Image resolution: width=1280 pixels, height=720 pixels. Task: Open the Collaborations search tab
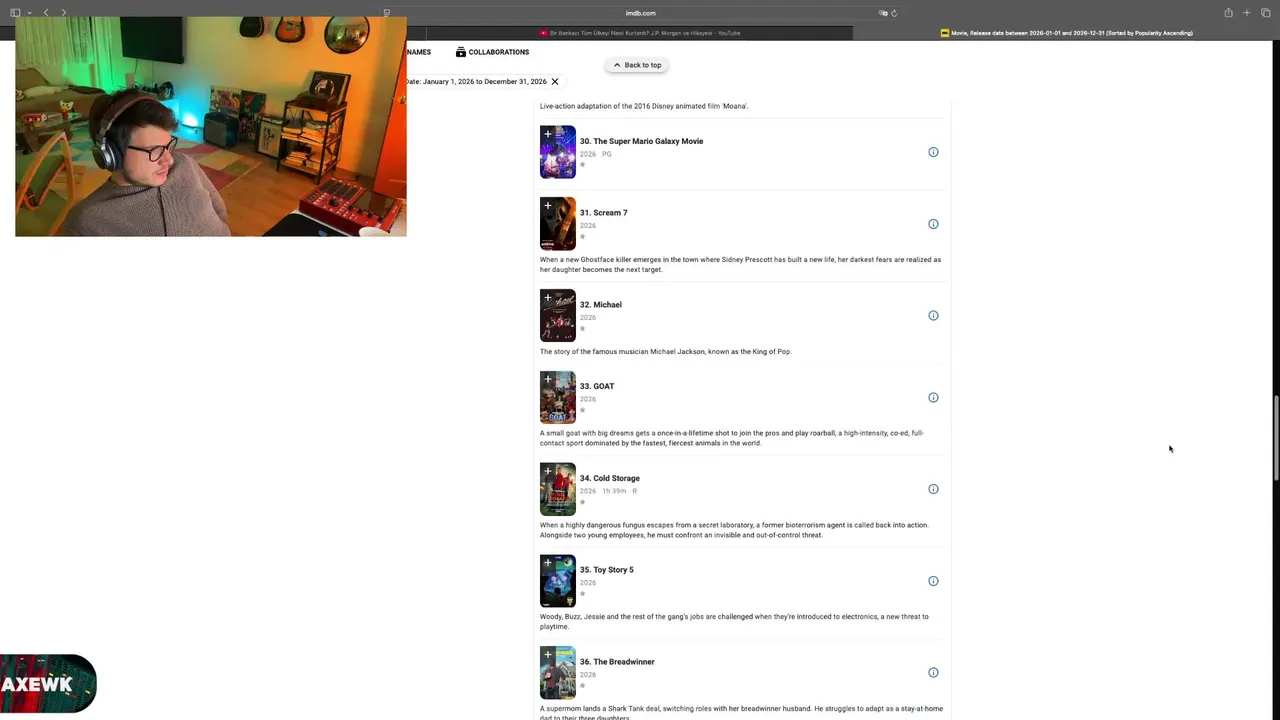(492, 52)
